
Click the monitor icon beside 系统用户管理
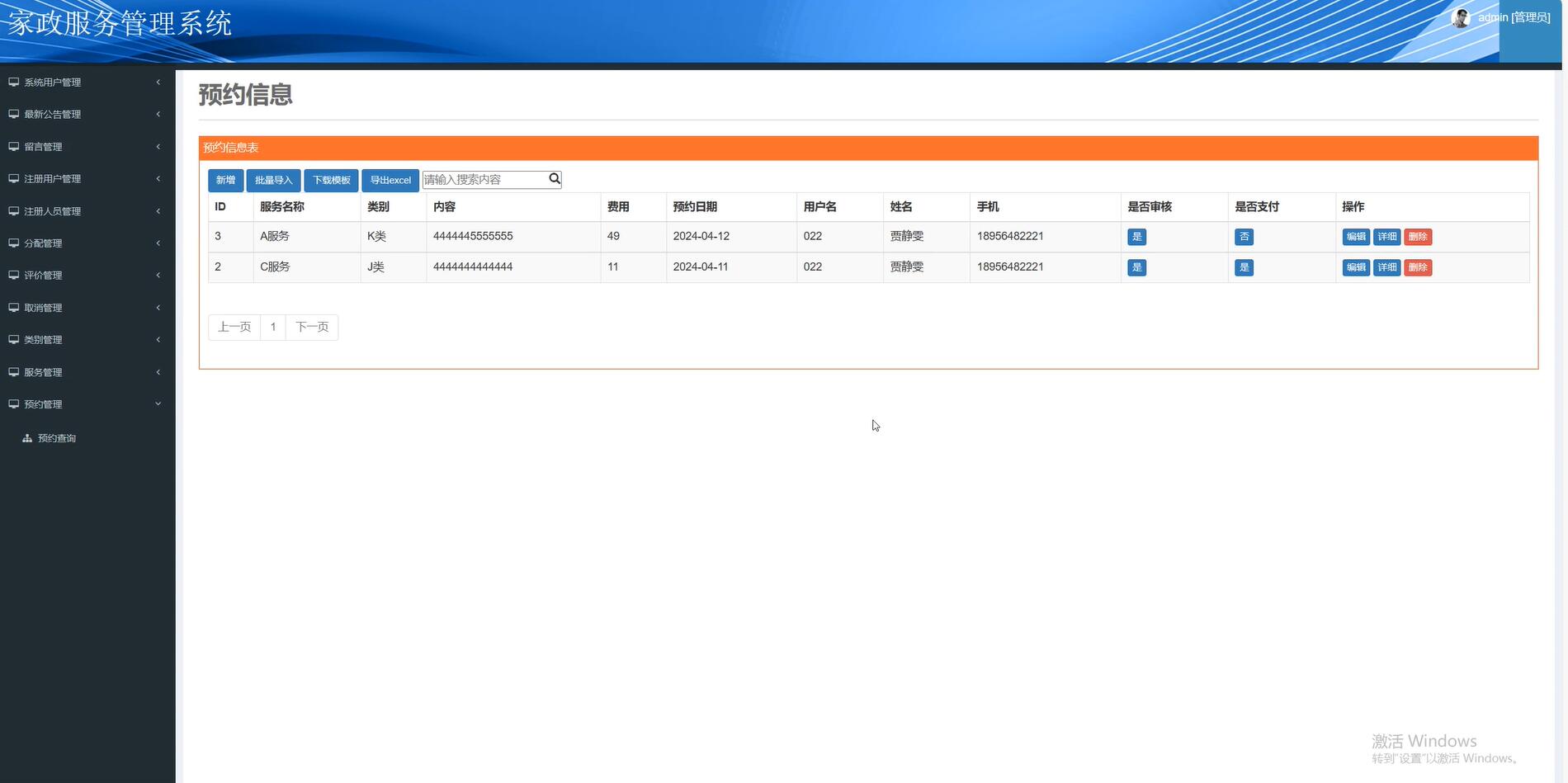(14, 83)
